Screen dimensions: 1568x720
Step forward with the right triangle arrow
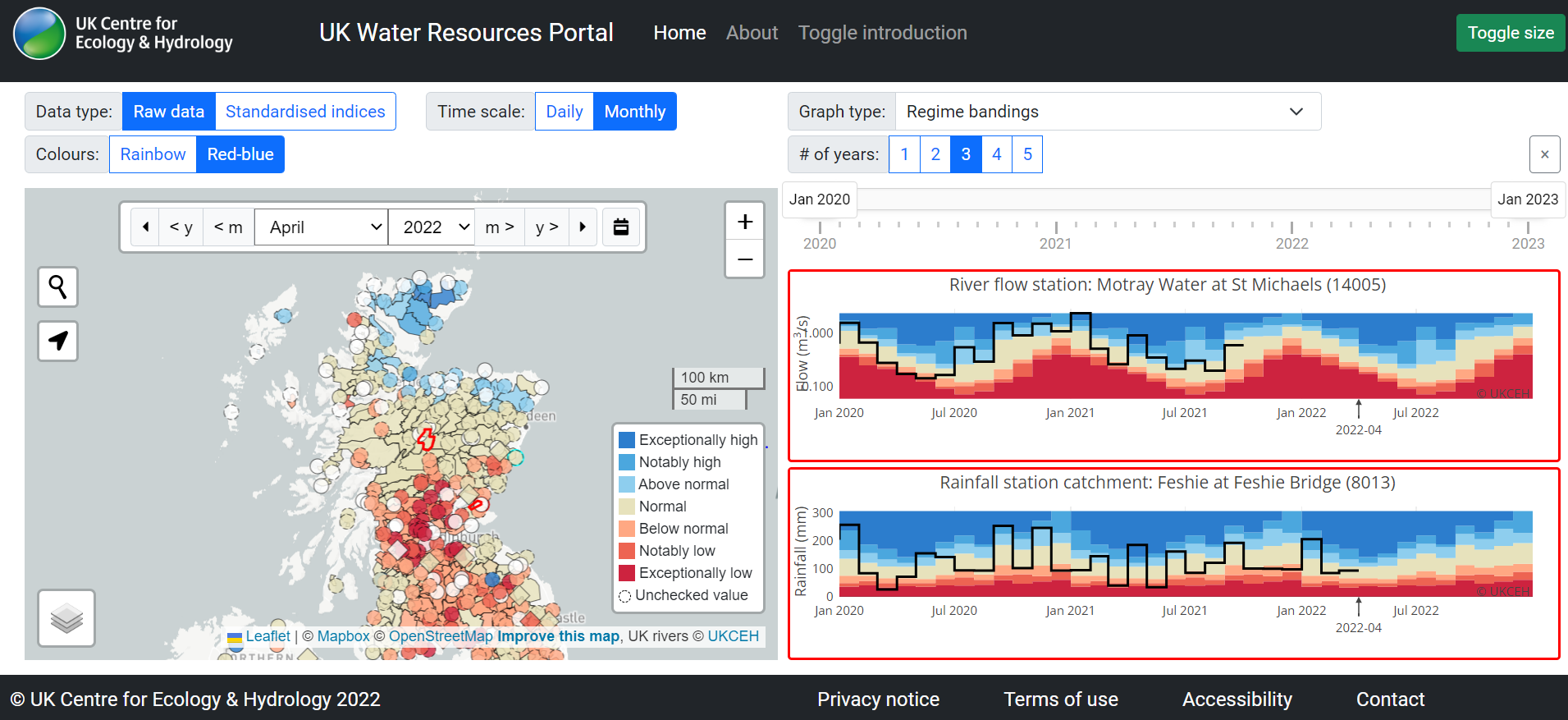583,227
